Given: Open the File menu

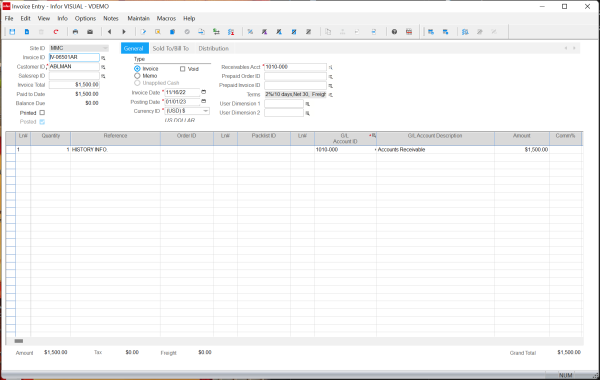Looking at the screenshot, I should click(x=9, y=18).
